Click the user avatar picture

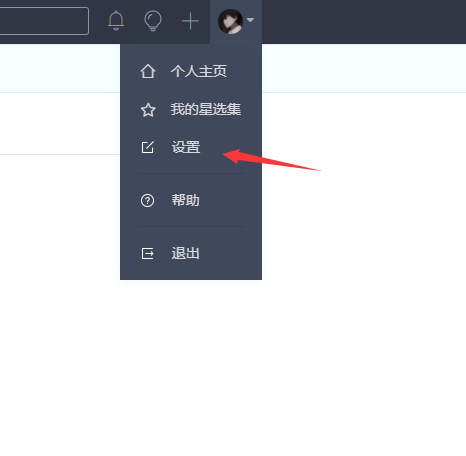(x=230, y=21)
